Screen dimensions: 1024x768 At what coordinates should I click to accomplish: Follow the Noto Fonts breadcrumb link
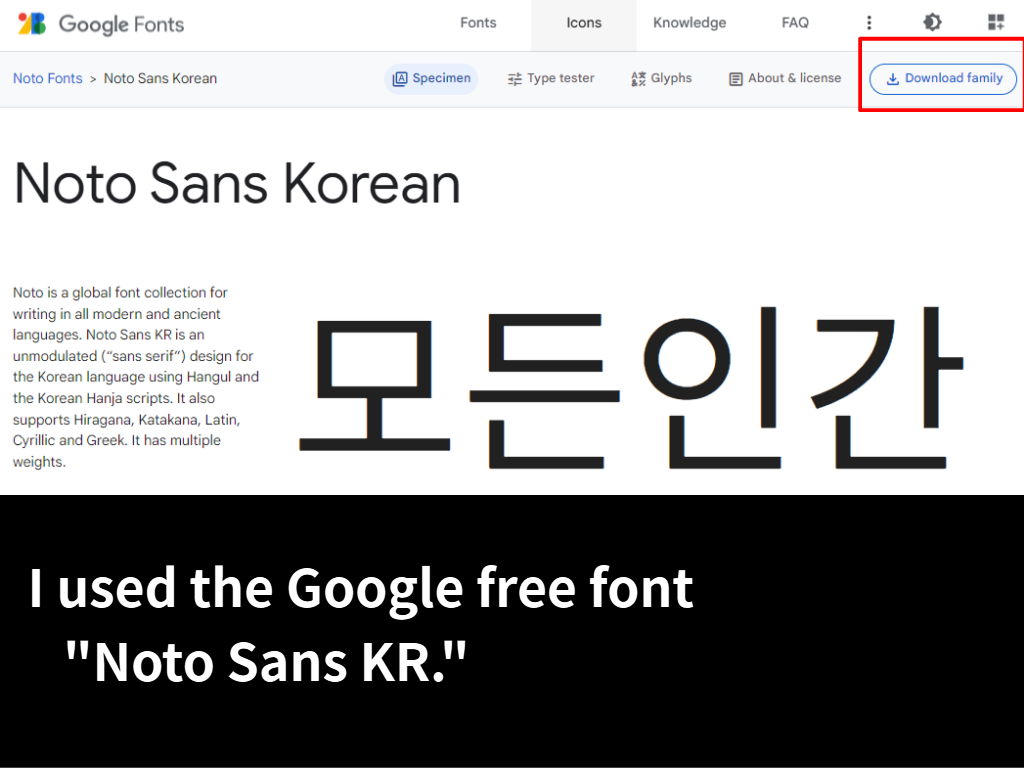pyautogui.click(x=48, y=78)
